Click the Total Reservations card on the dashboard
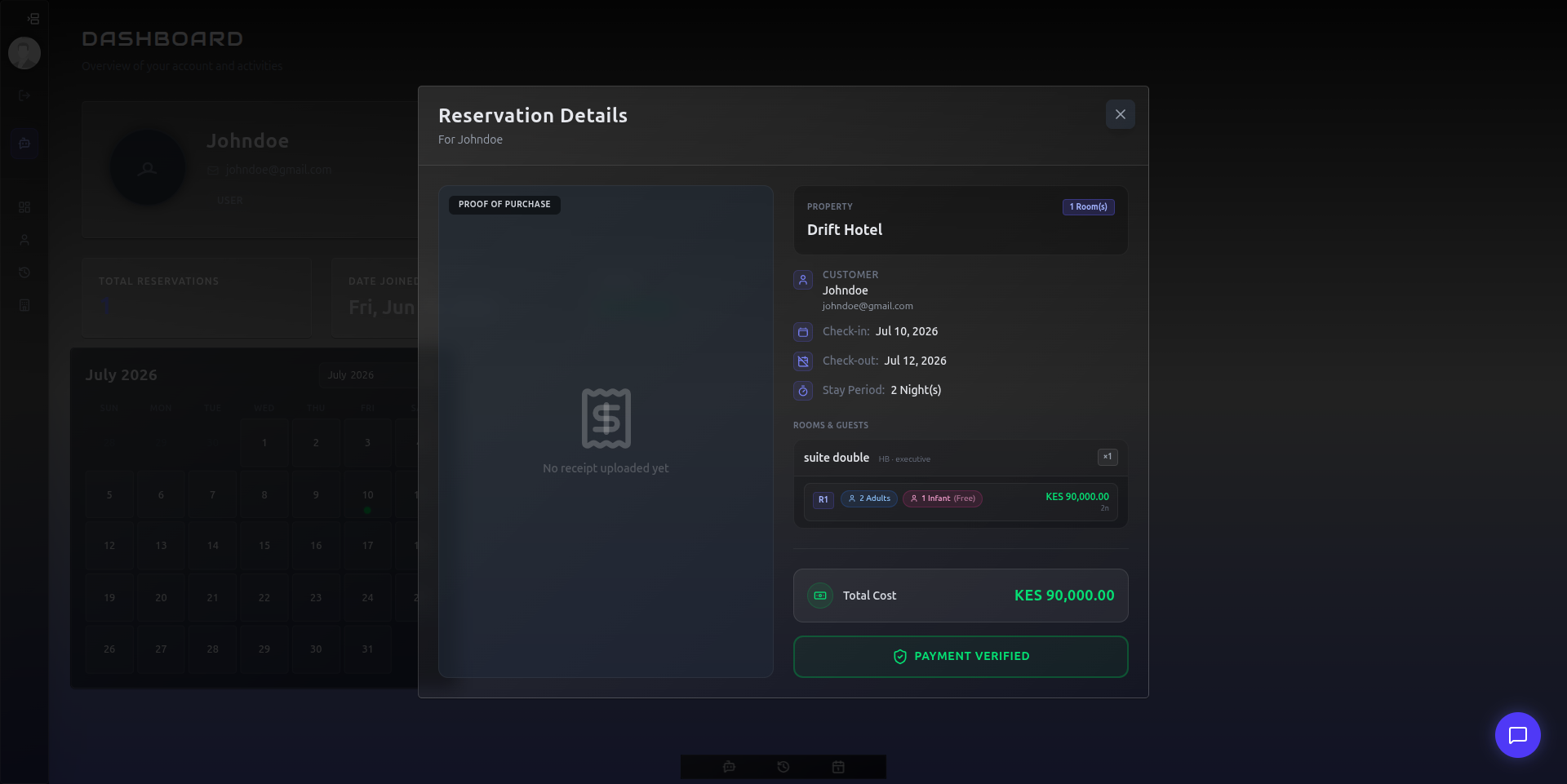 (196, 298)
